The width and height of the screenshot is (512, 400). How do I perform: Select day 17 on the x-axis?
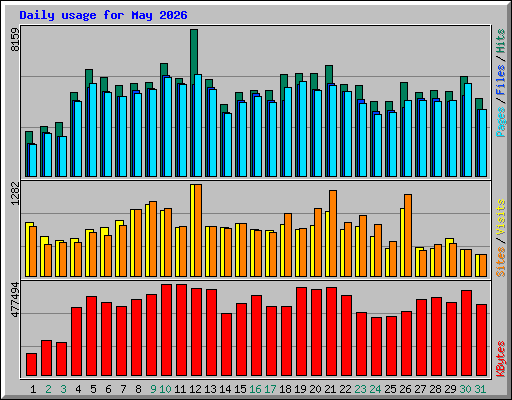270,389
